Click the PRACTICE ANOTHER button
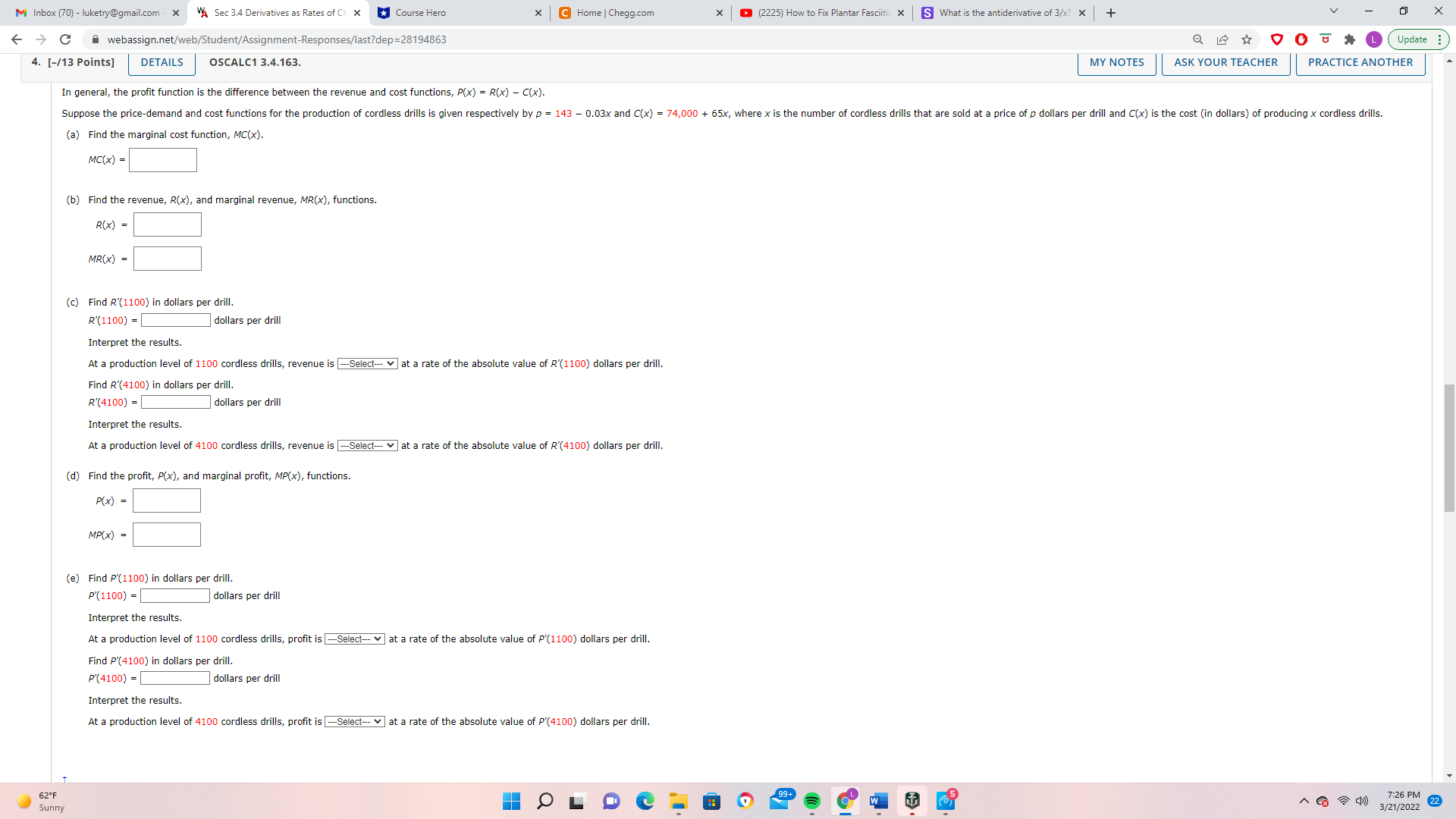Image resolution: width=1456 pixels, height=819 pixels. click(x=1360, y=62)
